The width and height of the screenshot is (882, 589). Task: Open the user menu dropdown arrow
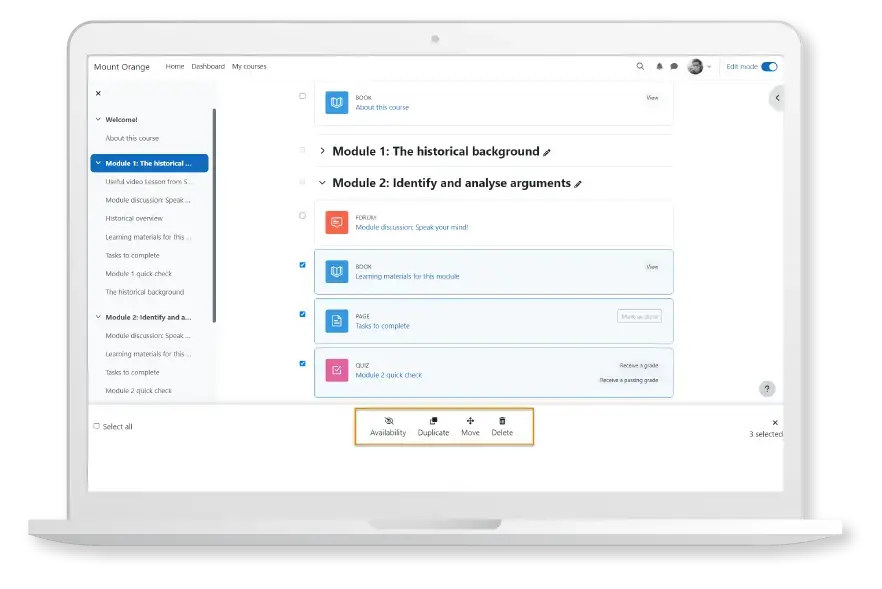709,67
